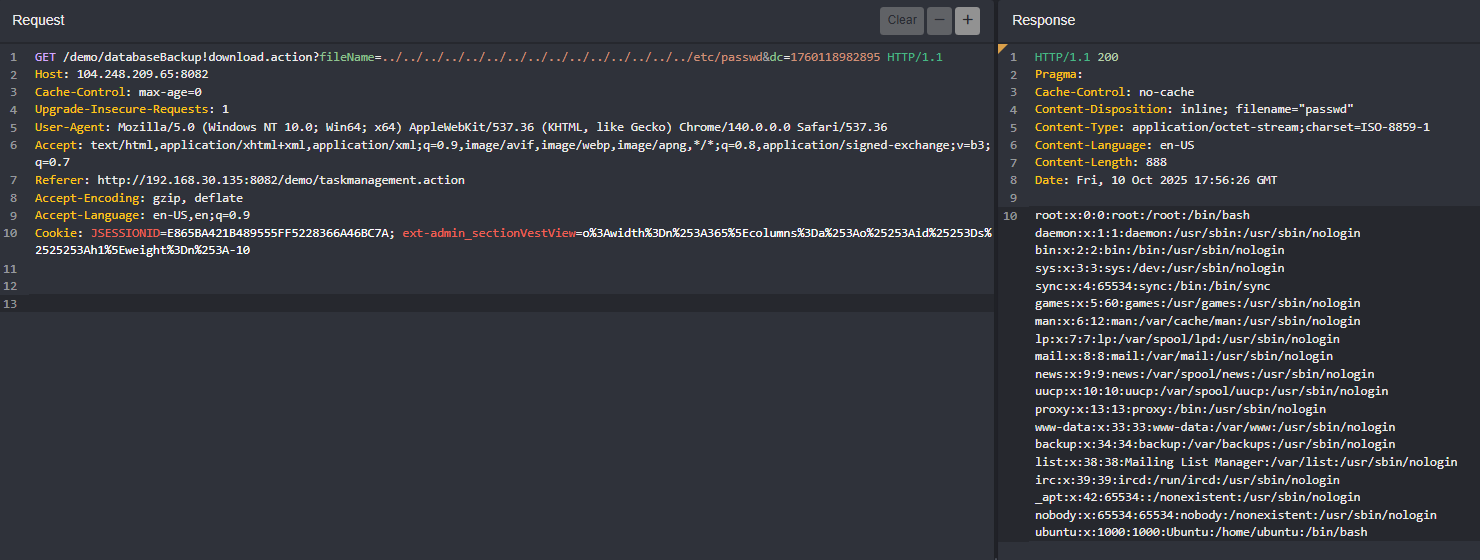The image size is (1480, 560).
Task: Click the backup:x:34:34 passwd entry
Action: pyautogui.click(x=1214, y=444)
